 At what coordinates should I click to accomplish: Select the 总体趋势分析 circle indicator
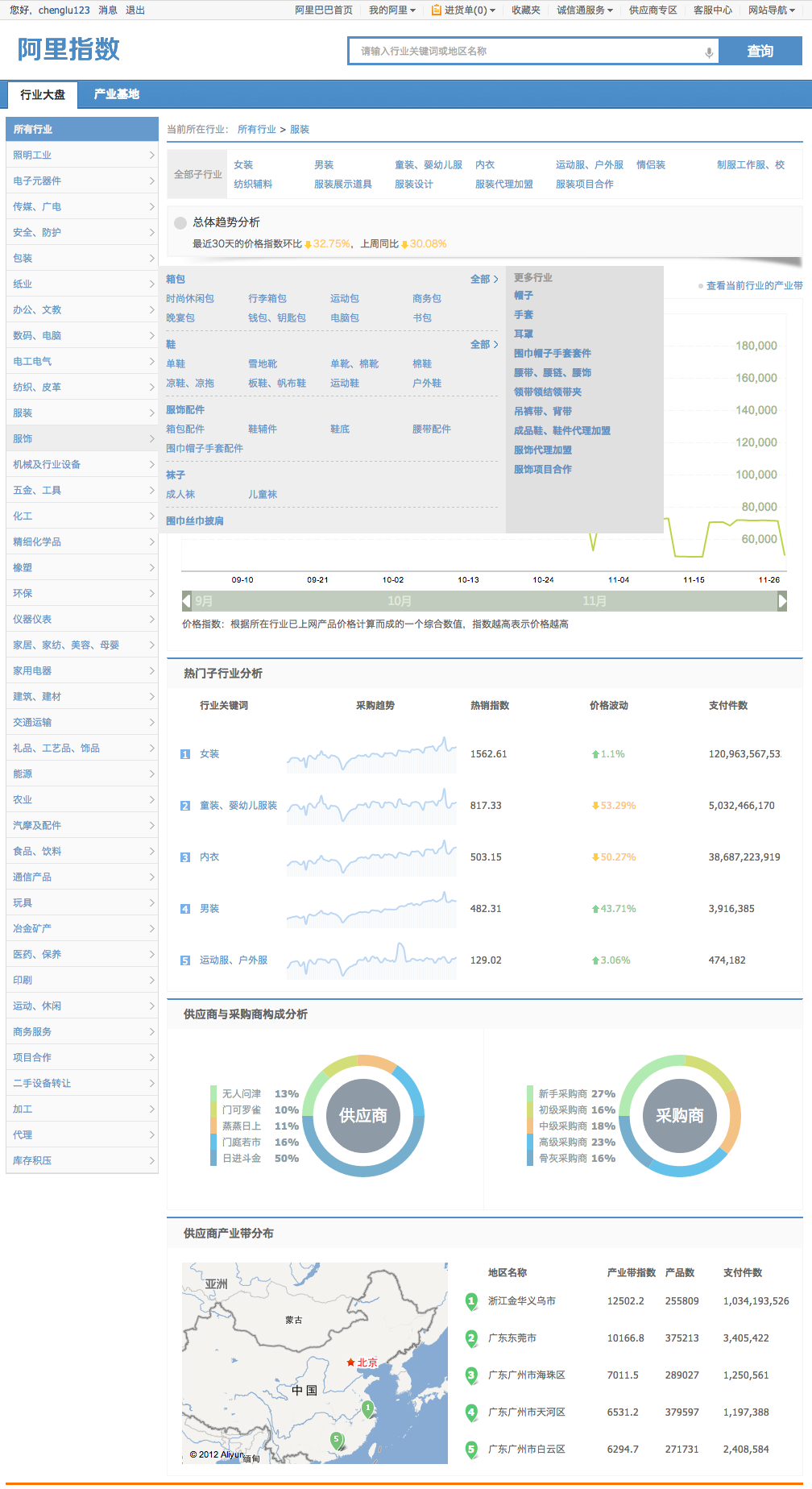coord(180,223)
